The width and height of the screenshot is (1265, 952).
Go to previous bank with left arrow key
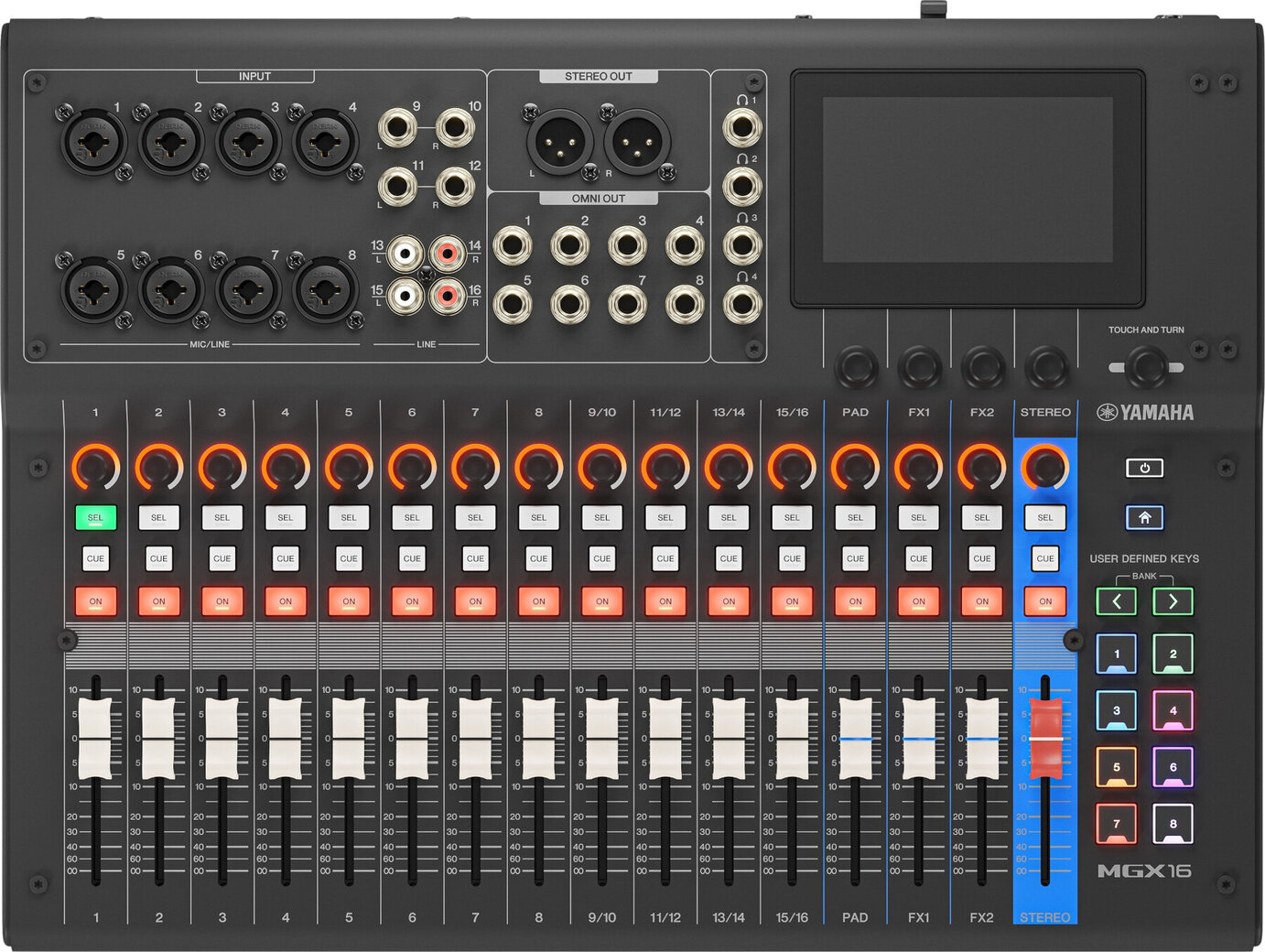pos(1116,601)
